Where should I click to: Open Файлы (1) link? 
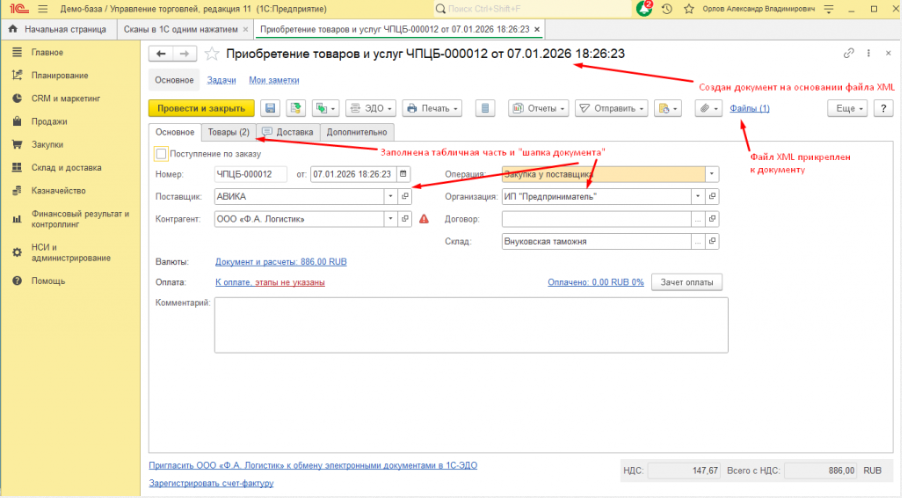coord(750,108)
